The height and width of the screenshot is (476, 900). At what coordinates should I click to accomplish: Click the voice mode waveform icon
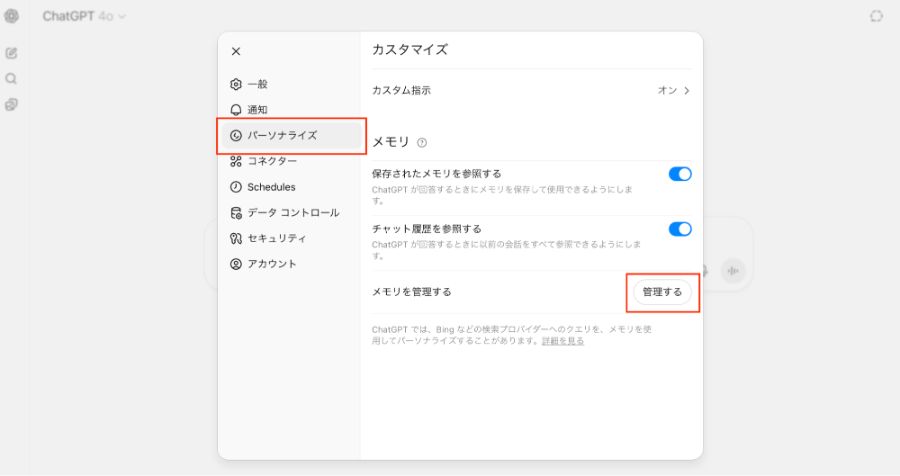click(x=733, y=270)
